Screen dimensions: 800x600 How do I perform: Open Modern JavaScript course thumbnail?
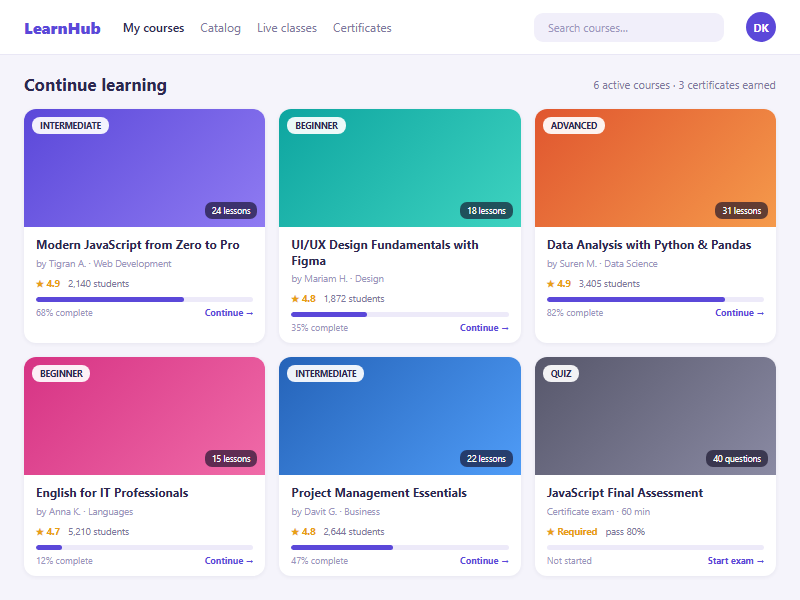pos(144,168)
